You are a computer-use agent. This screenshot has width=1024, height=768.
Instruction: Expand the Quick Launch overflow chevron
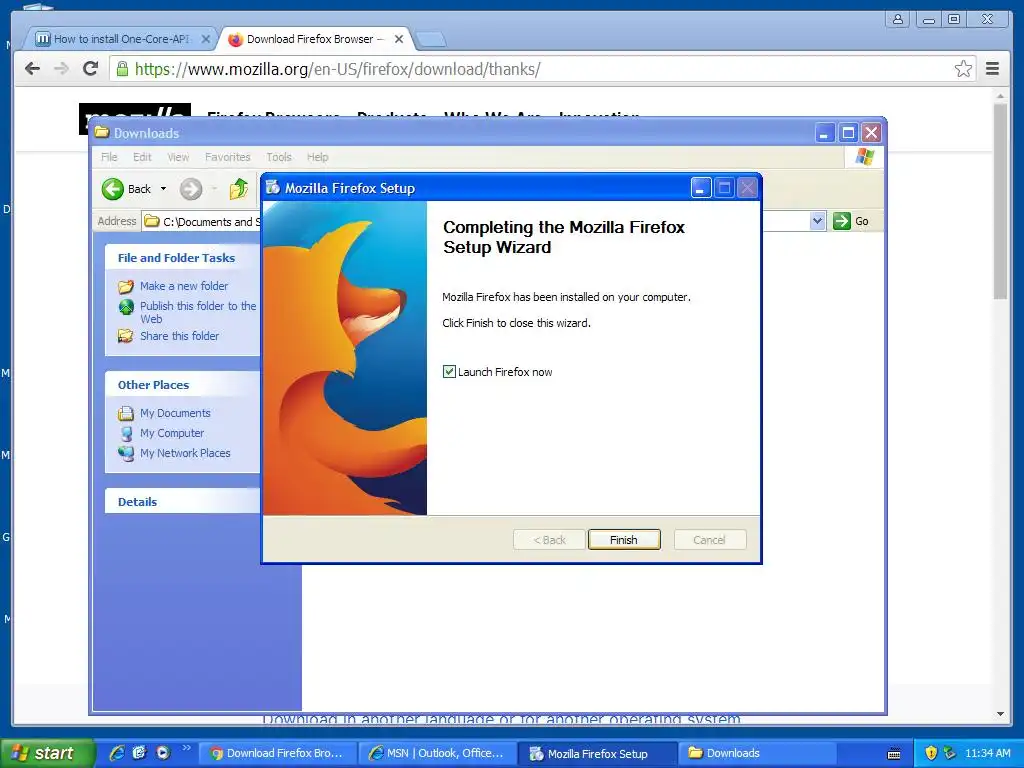coord(186,748)
